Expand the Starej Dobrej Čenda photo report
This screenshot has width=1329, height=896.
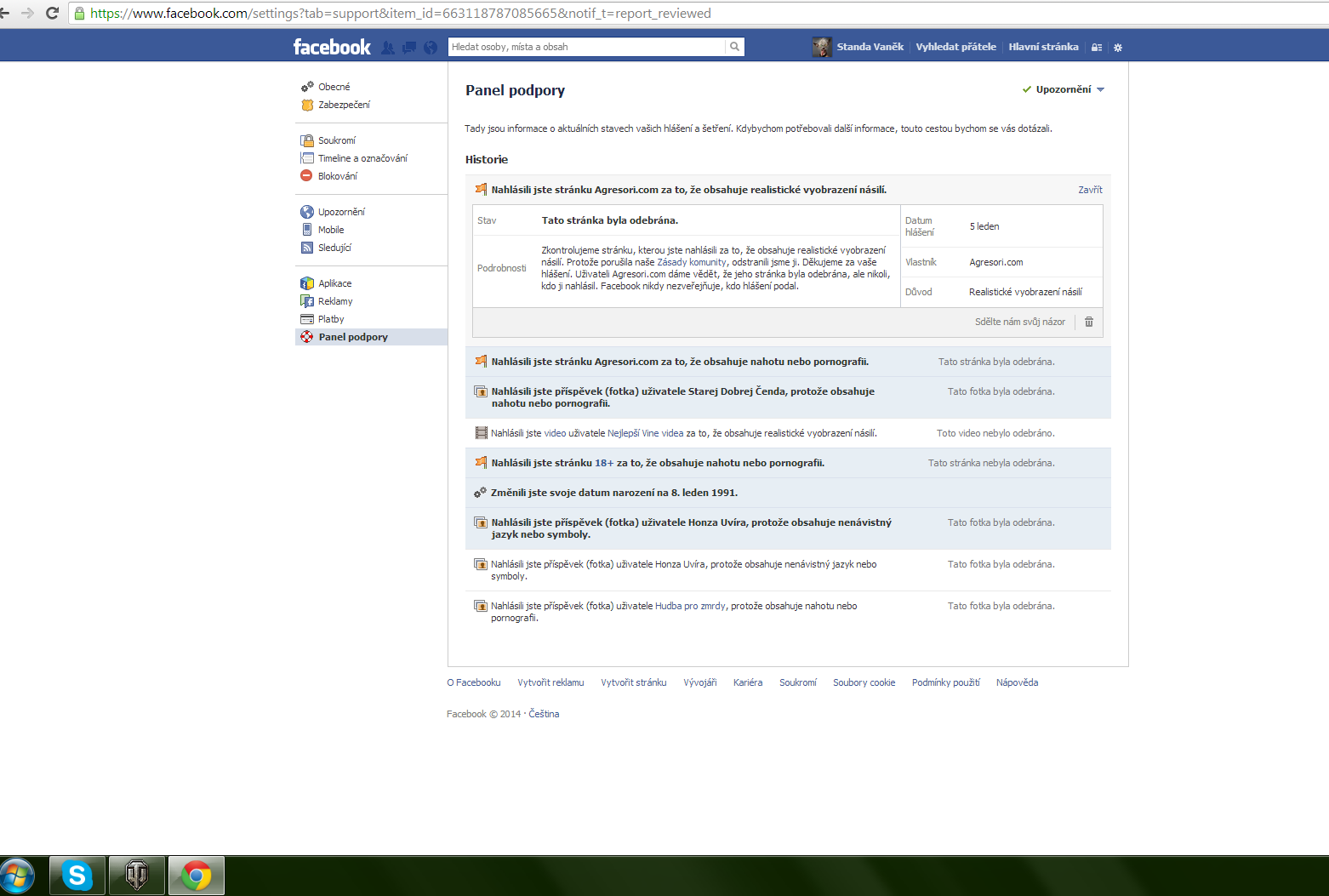click(788, 397)
